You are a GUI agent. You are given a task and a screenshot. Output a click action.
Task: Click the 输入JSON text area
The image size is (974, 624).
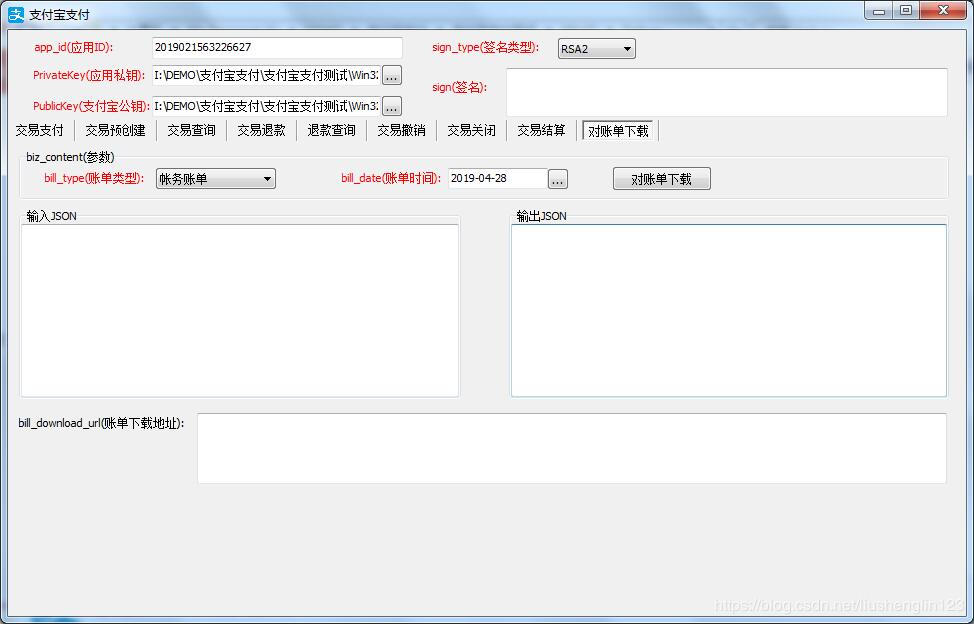point(240,310)
